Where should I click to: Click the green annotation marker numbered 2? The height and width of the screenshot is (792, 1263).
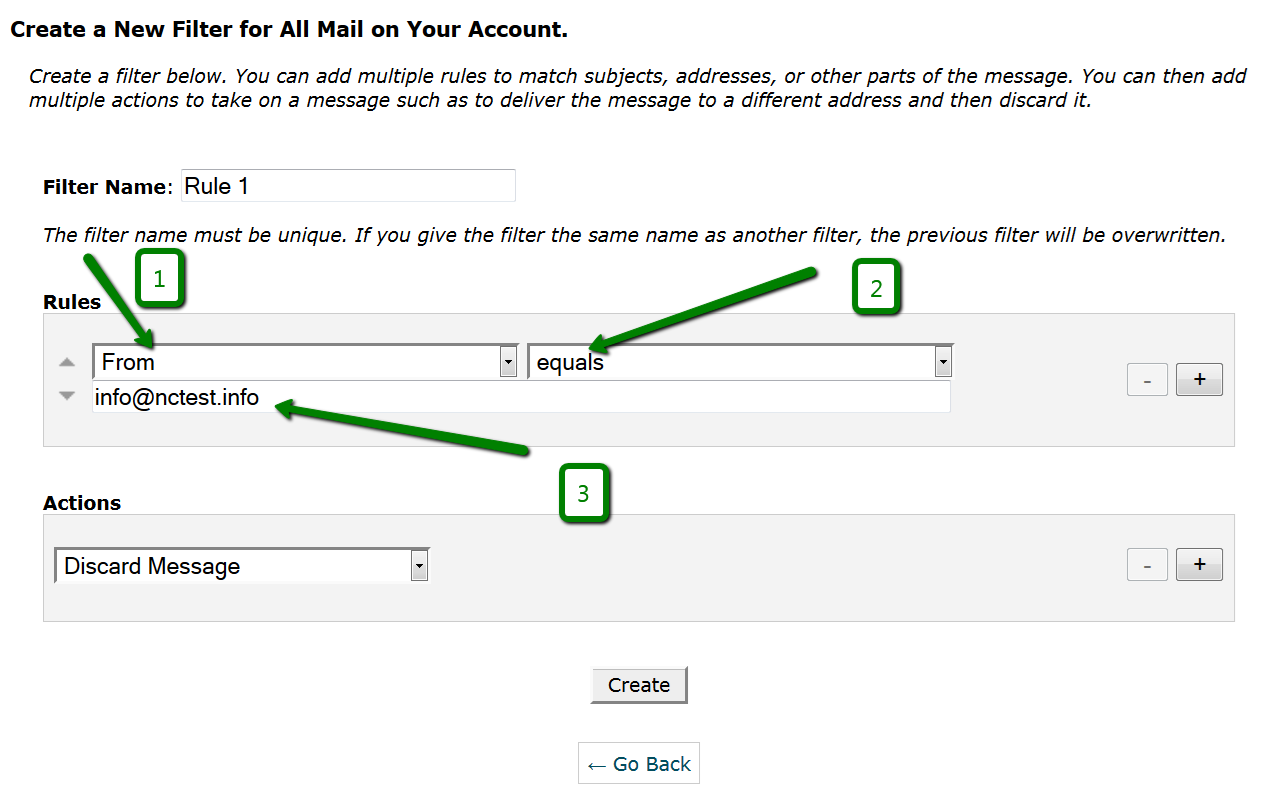pyautogui.click(x=876, y=288)
